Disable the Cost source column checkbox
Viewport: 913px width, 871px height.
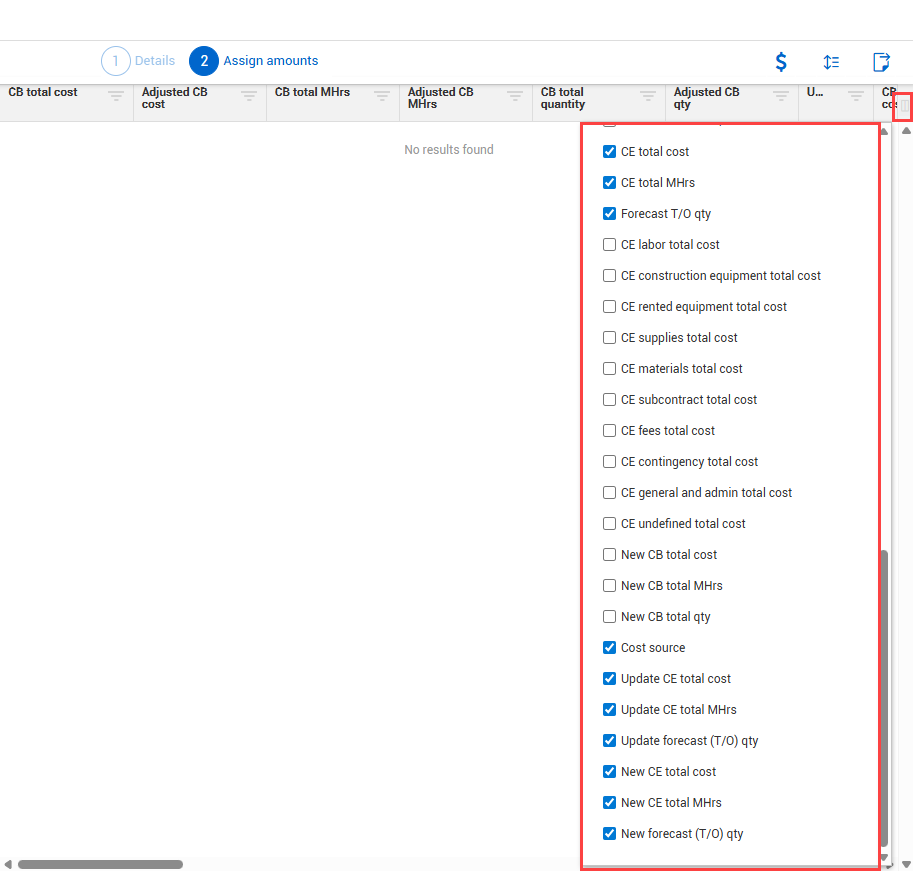point(610,648)
